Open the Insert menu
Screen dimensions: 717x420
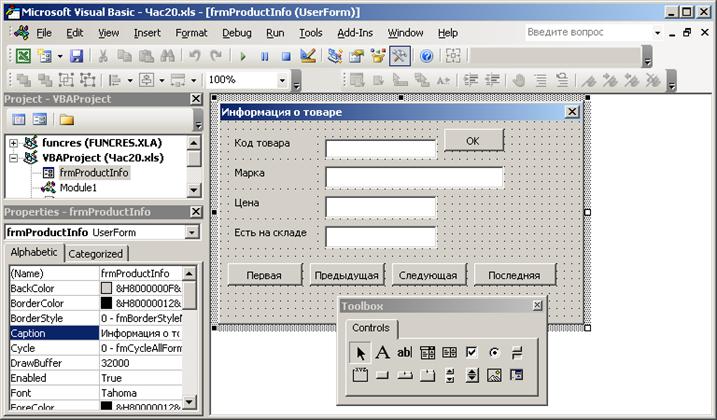[x=147, y=33]
